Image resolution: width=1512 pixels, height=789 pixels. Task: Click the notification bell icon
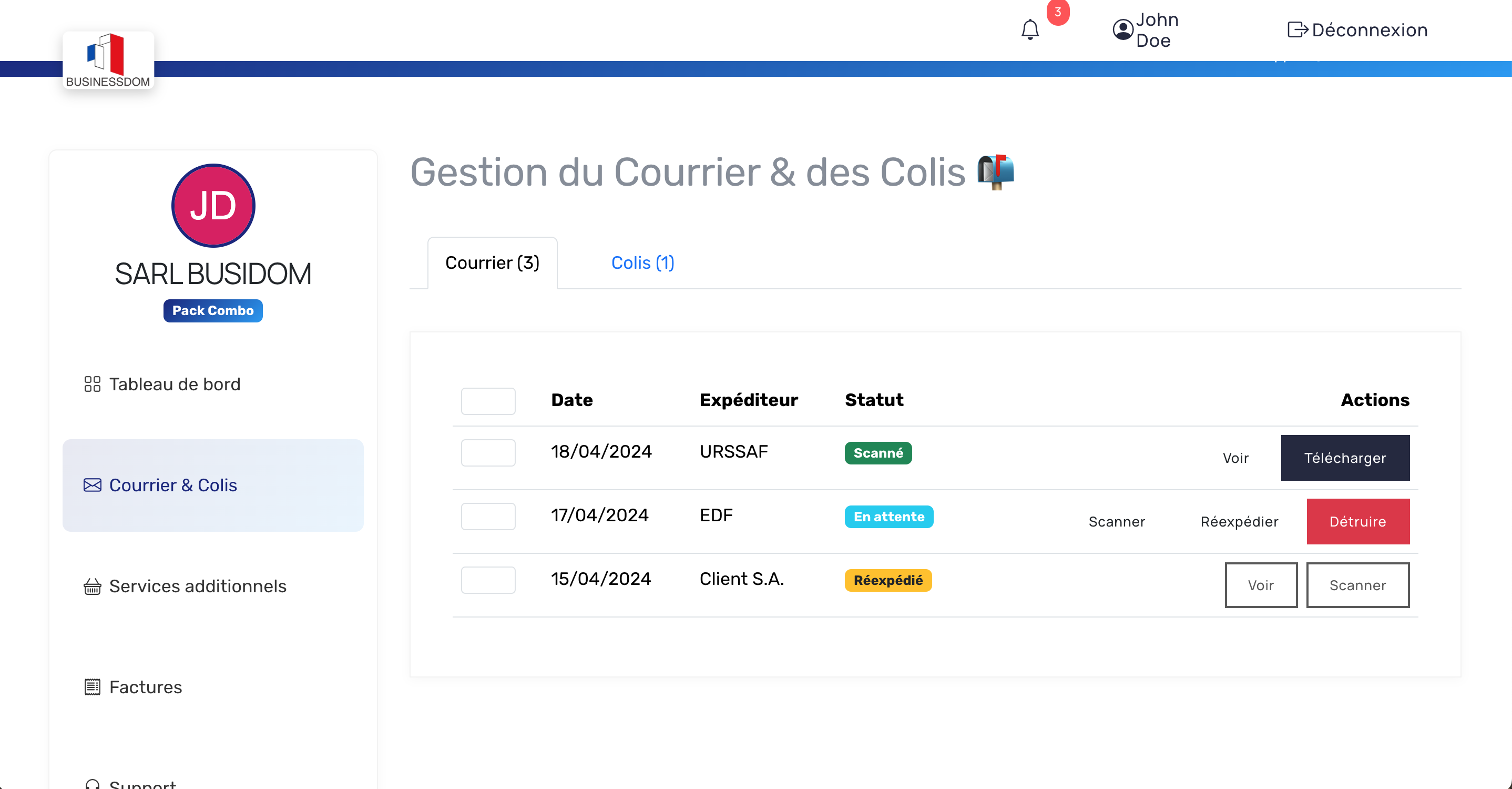coord(1029,29)
